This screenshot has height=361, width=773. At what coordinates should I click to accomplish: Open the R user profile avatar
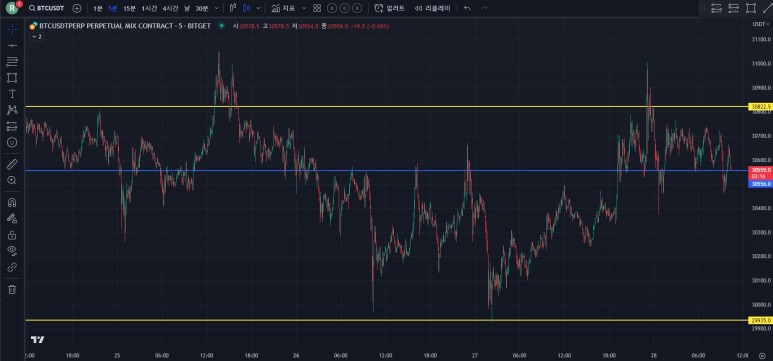pos(12,8)
